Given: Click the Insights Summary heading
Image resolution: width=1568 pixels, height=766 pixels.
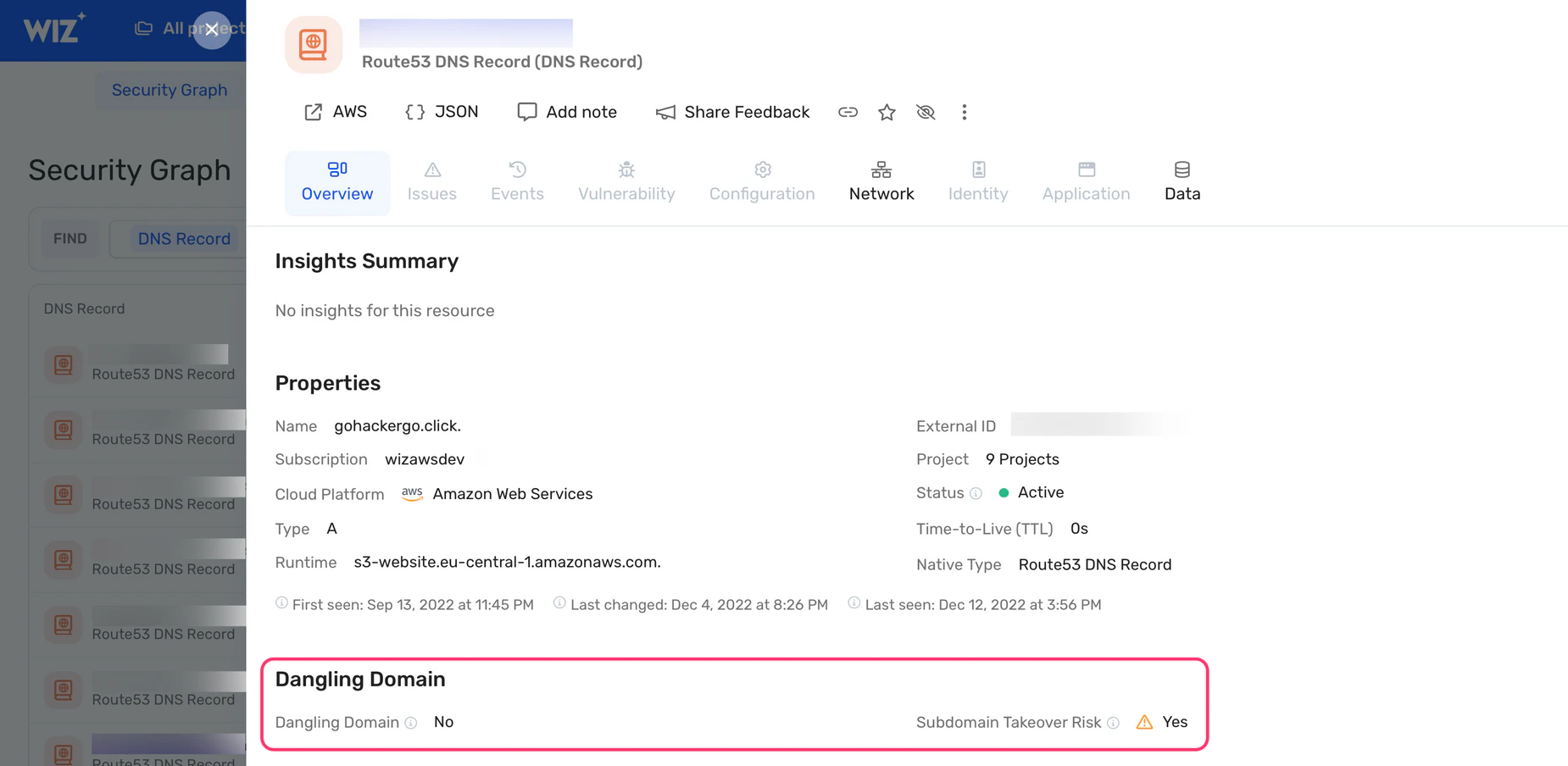Looking at the screenshot, I should (367, 261).
